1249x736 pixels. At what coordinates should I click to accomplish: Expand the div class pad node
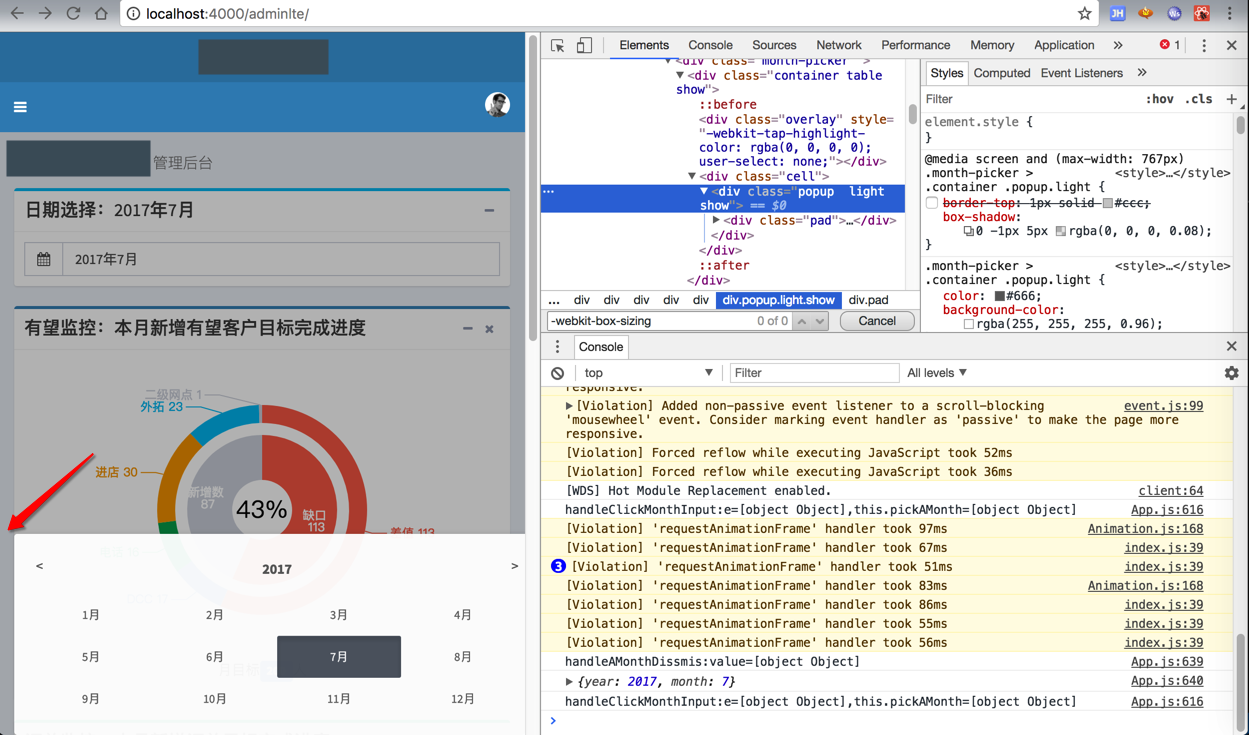tap(716, 220)
